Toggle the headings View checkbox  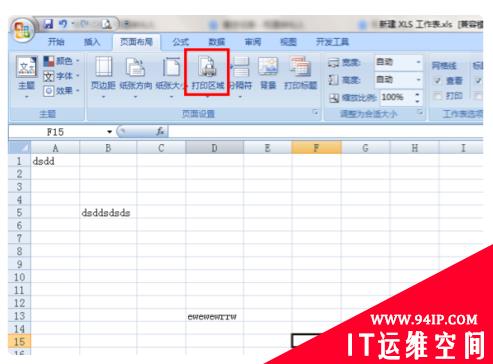(x=478, y=81)
